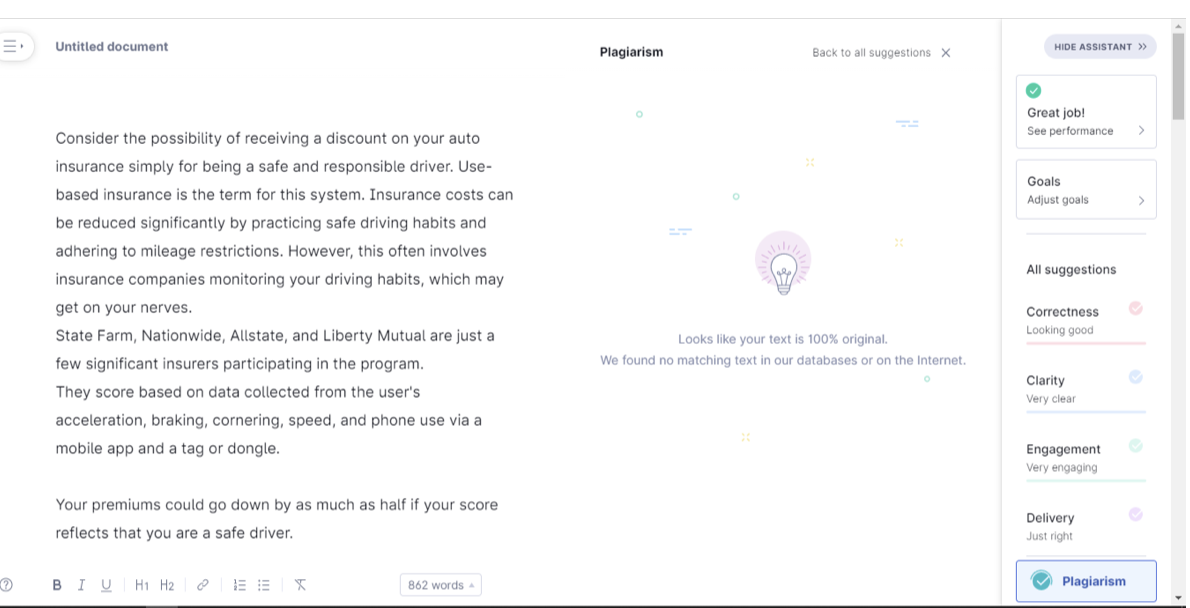Create a bulleted list
The width and height of the screenshot is (1190, 608).
264,585
